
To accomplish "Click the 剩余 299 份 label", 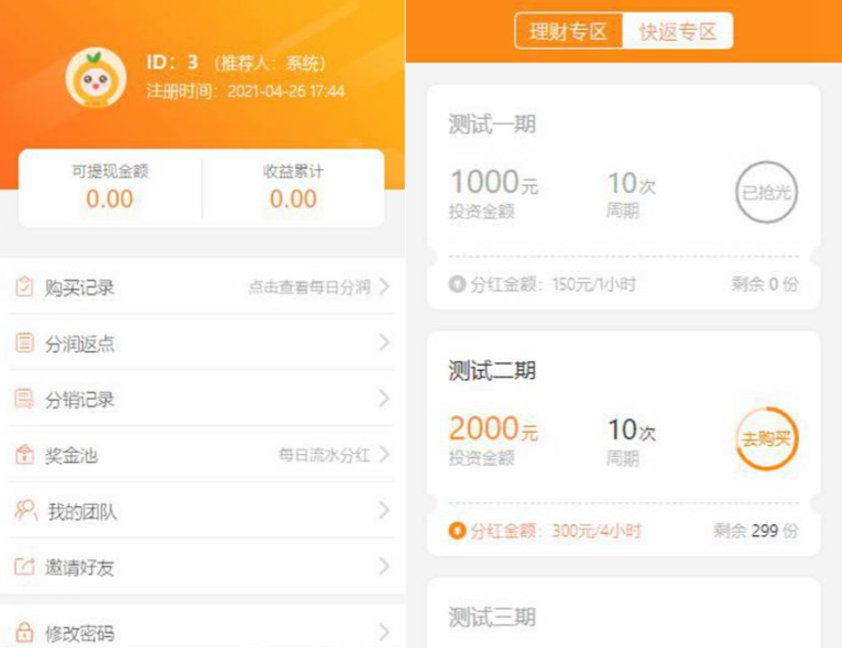I will [x=756, y=531].
